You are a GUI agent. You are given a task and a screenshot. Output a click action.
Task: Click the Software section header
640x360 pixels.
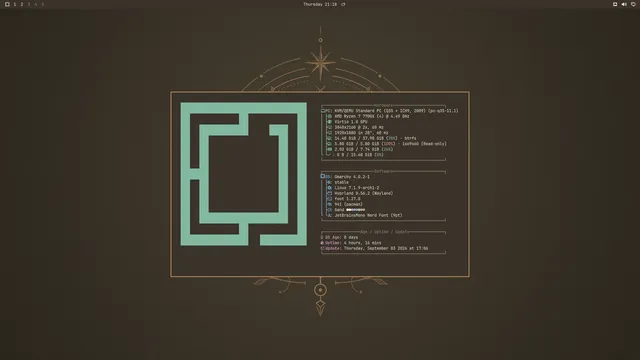[383, 171]
